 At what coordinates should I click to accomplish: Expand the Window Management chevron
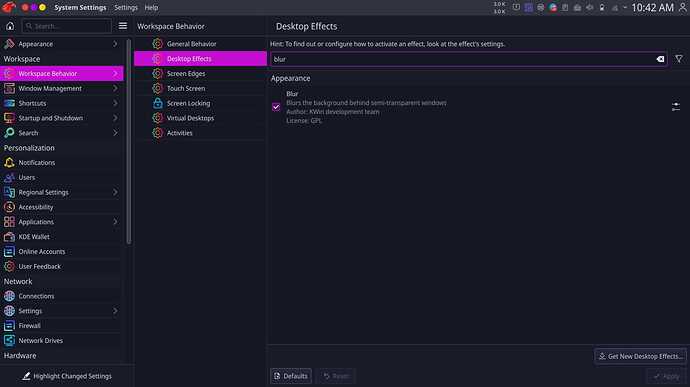point(115,88)
